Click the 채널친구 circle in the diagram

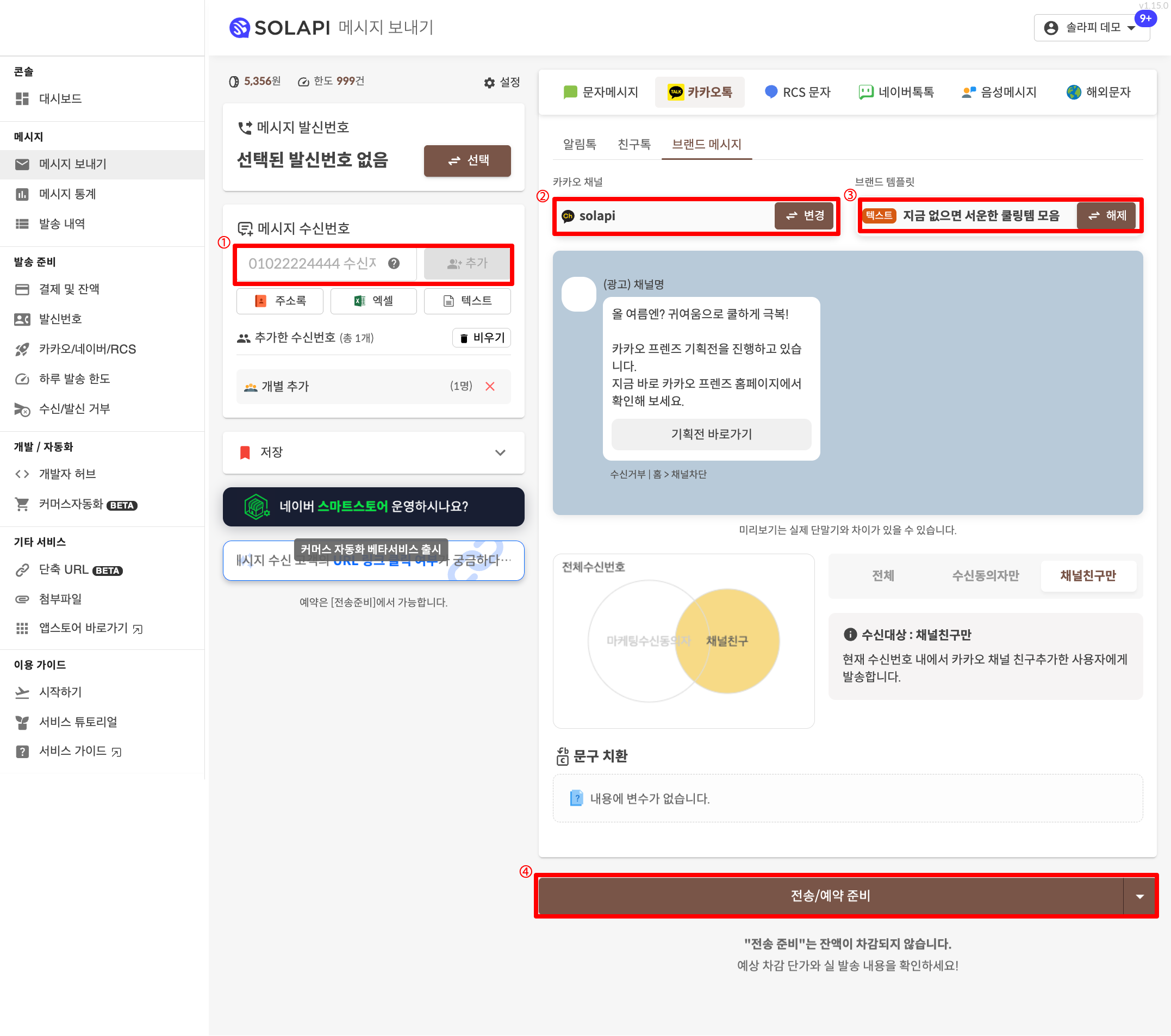pyautogui.click(x=727, y=641)
